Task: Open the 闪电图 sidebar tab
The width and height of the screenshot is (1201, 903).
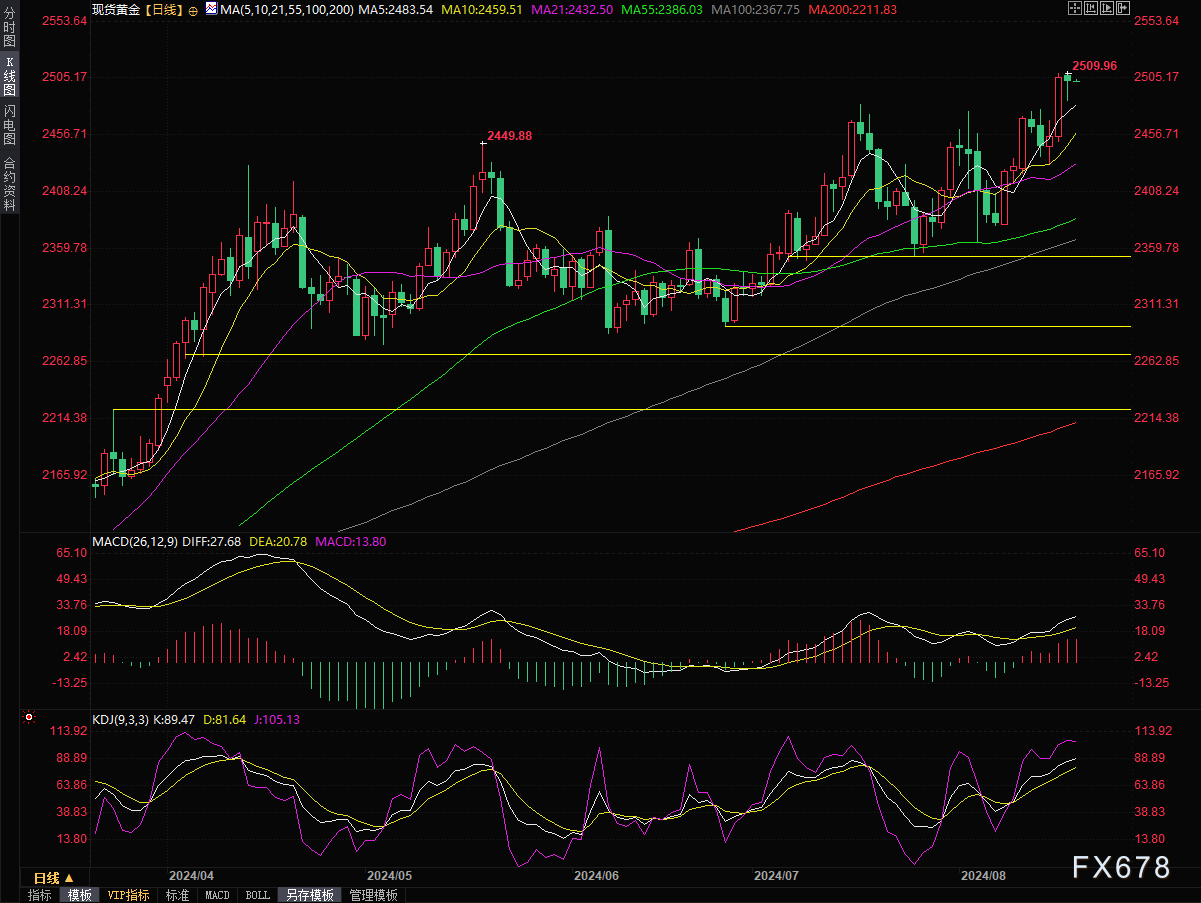Action: click(10, 125)
